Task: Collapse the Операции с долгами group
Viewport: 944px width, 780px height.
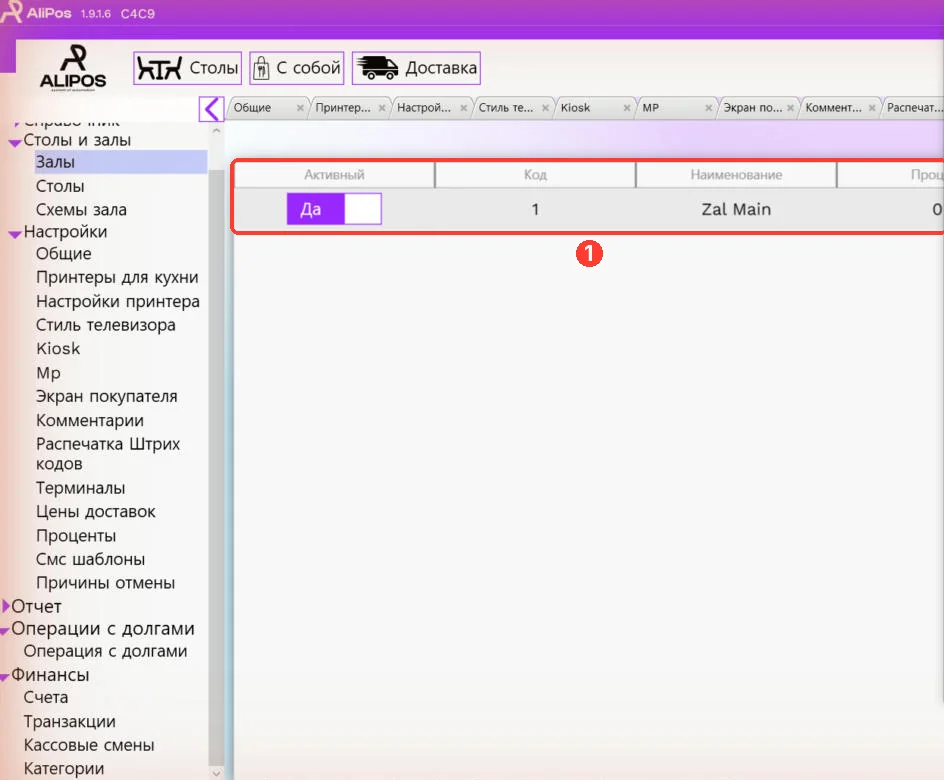Action: [x=5, y=631]
